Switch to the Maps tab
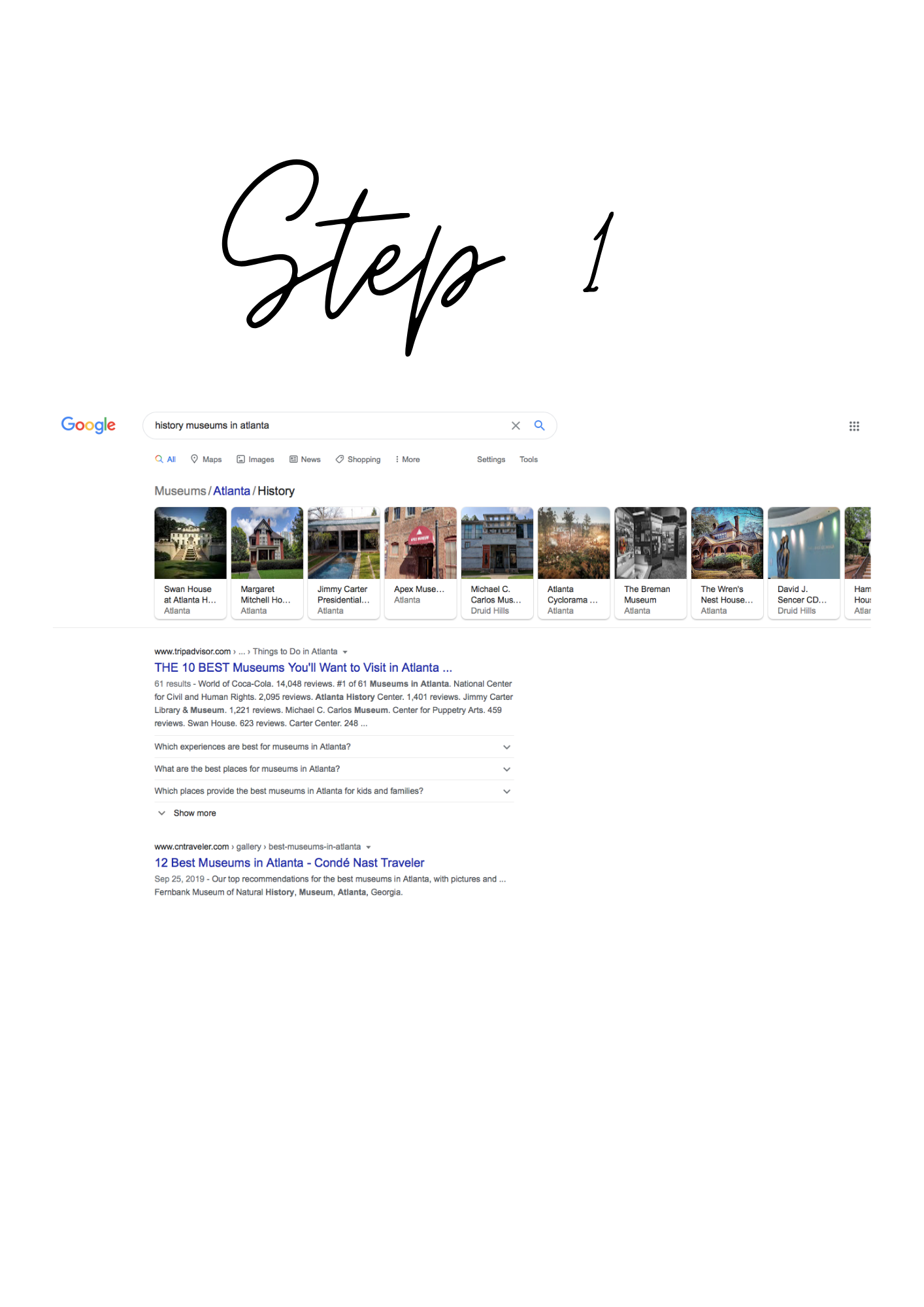Viewport: 924px width, 1307px height. pos(206,459)
